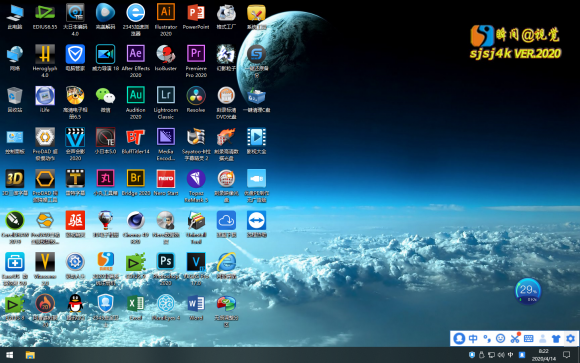The height and width of the screenshot is (363, 580).
Task: Toggle punctuation mode on IME toolbar
Action: (487, 339)
